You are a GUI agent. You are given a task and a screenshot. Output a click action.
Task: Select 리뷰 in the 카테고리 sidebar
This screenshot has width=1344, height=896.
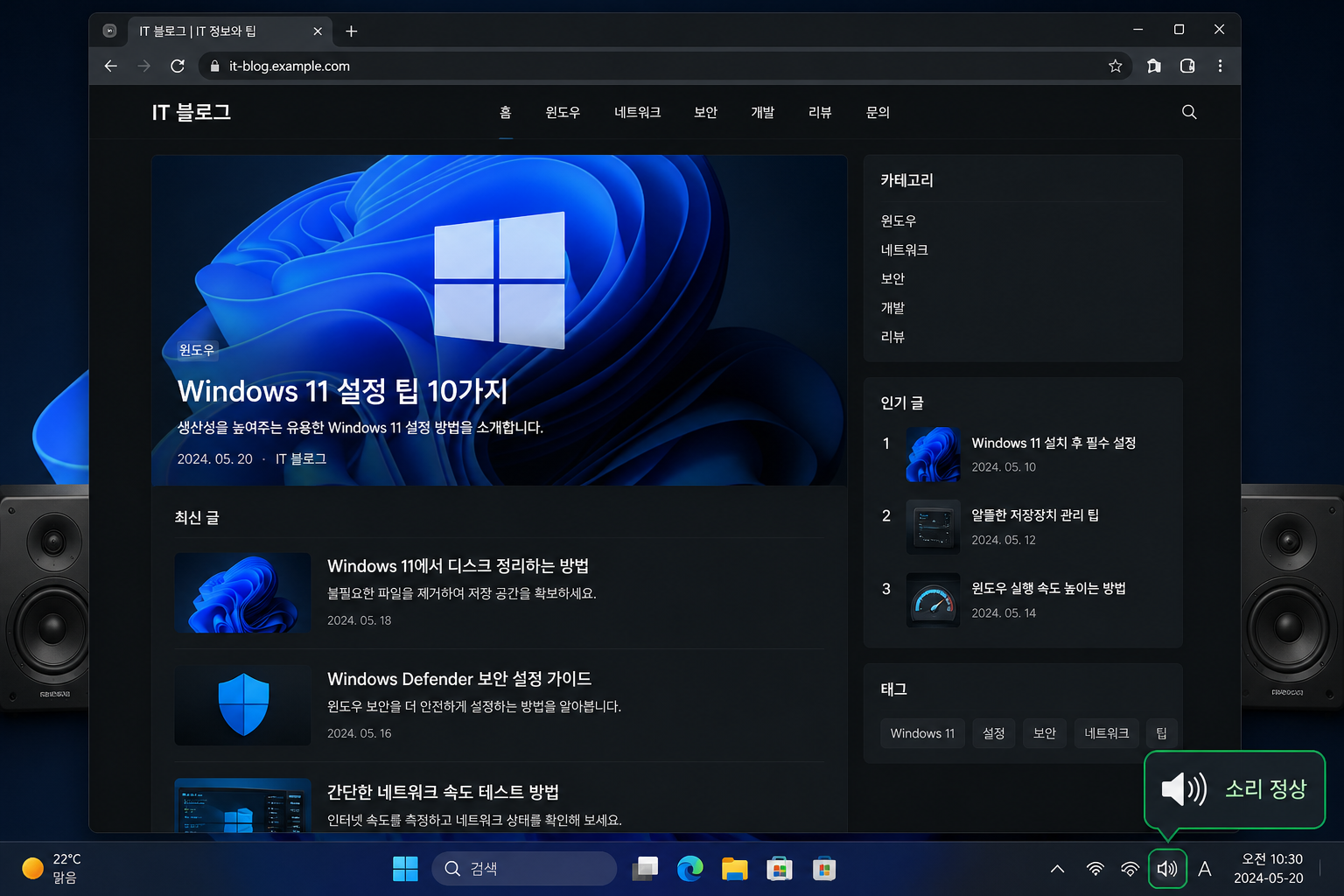[x=892, y=337]
